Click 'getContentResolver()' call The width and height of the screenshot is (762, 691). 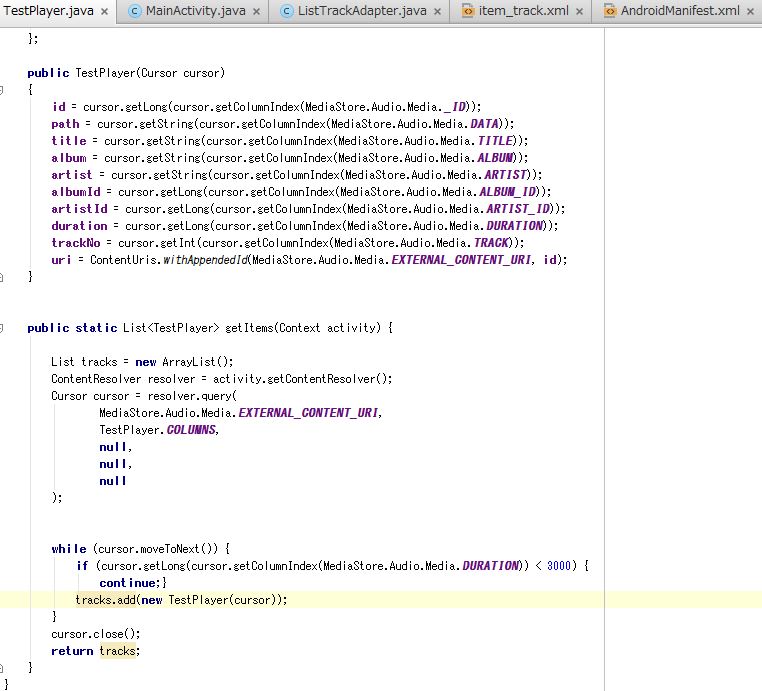pyautogui.click(x=326, y=379)
